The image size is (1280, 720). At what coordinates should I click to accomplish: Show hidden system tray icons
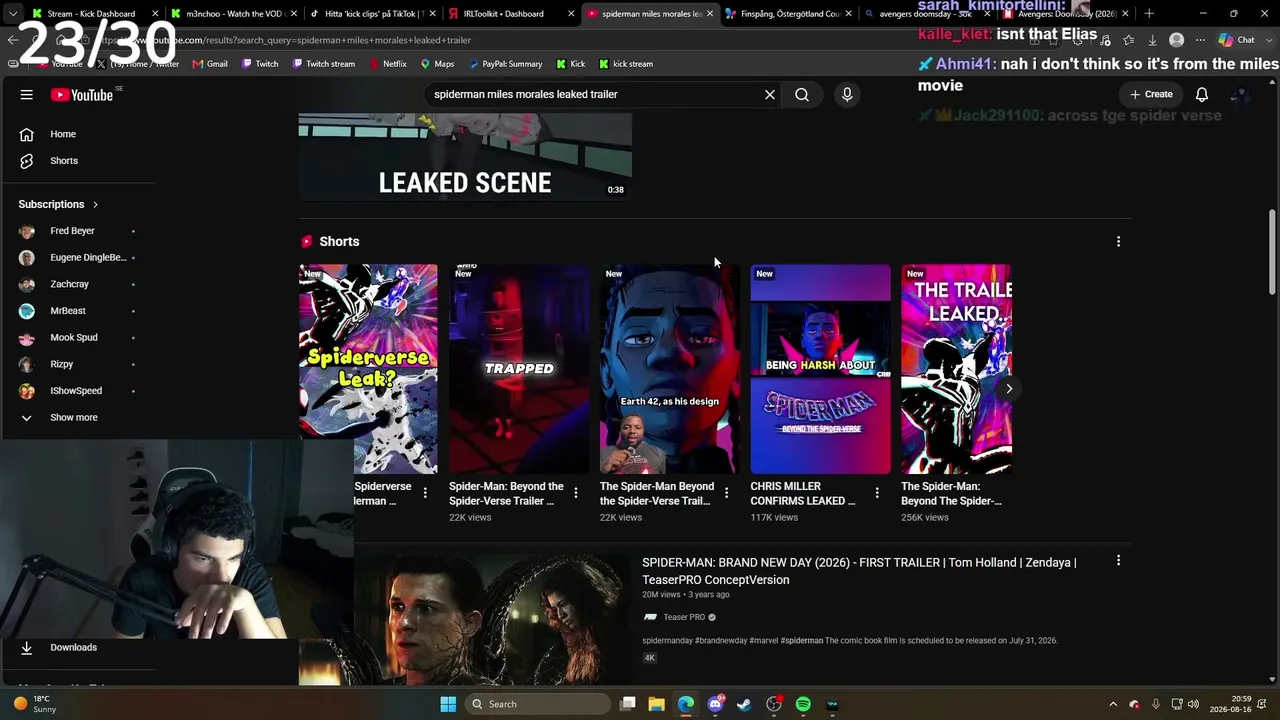click(1113, 704)
